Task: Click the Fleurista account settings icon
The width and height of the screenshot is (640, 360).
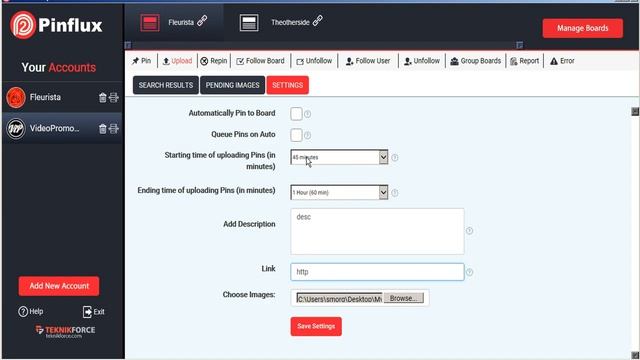Action: pyautogui.click(x=114, y=98)
